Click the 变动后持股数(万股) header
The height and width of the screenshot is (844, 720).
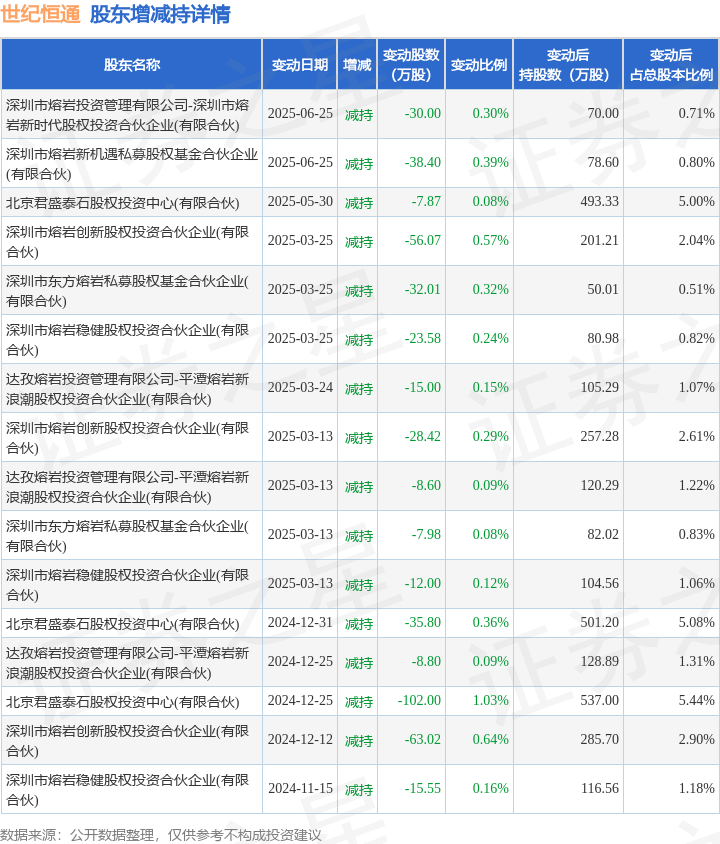point(568,65)
